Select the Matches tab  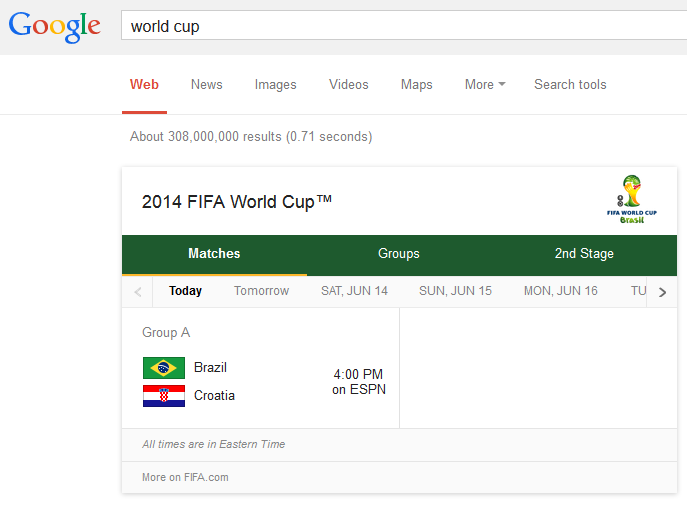pyautogui.click(x=214, y=254)
